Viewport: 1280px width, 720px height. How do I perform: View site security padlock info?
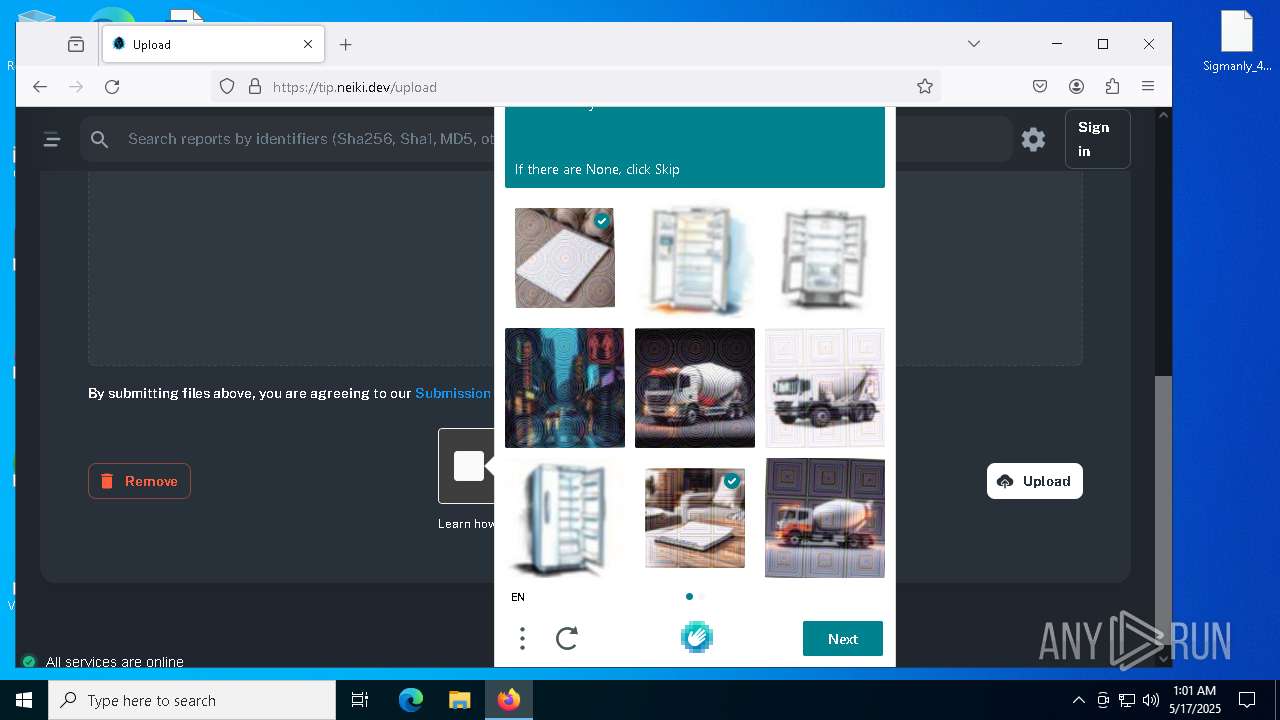pos(254,87)
